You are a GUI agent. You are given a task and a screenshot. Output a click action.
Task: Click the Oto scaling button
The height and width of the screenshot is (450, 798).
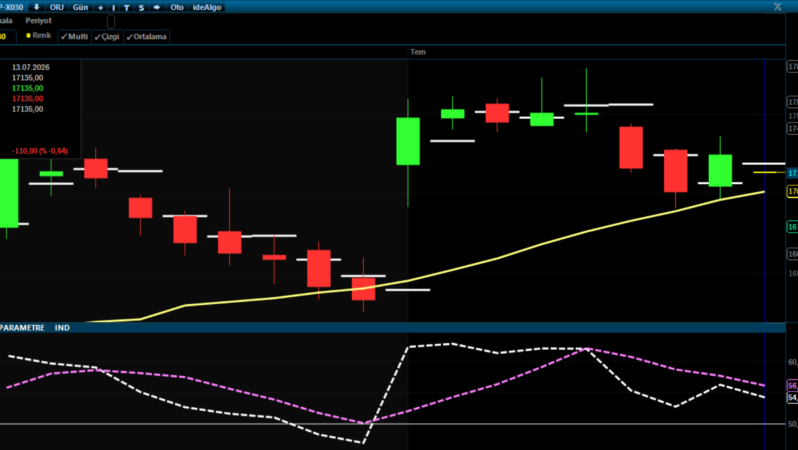177,7
